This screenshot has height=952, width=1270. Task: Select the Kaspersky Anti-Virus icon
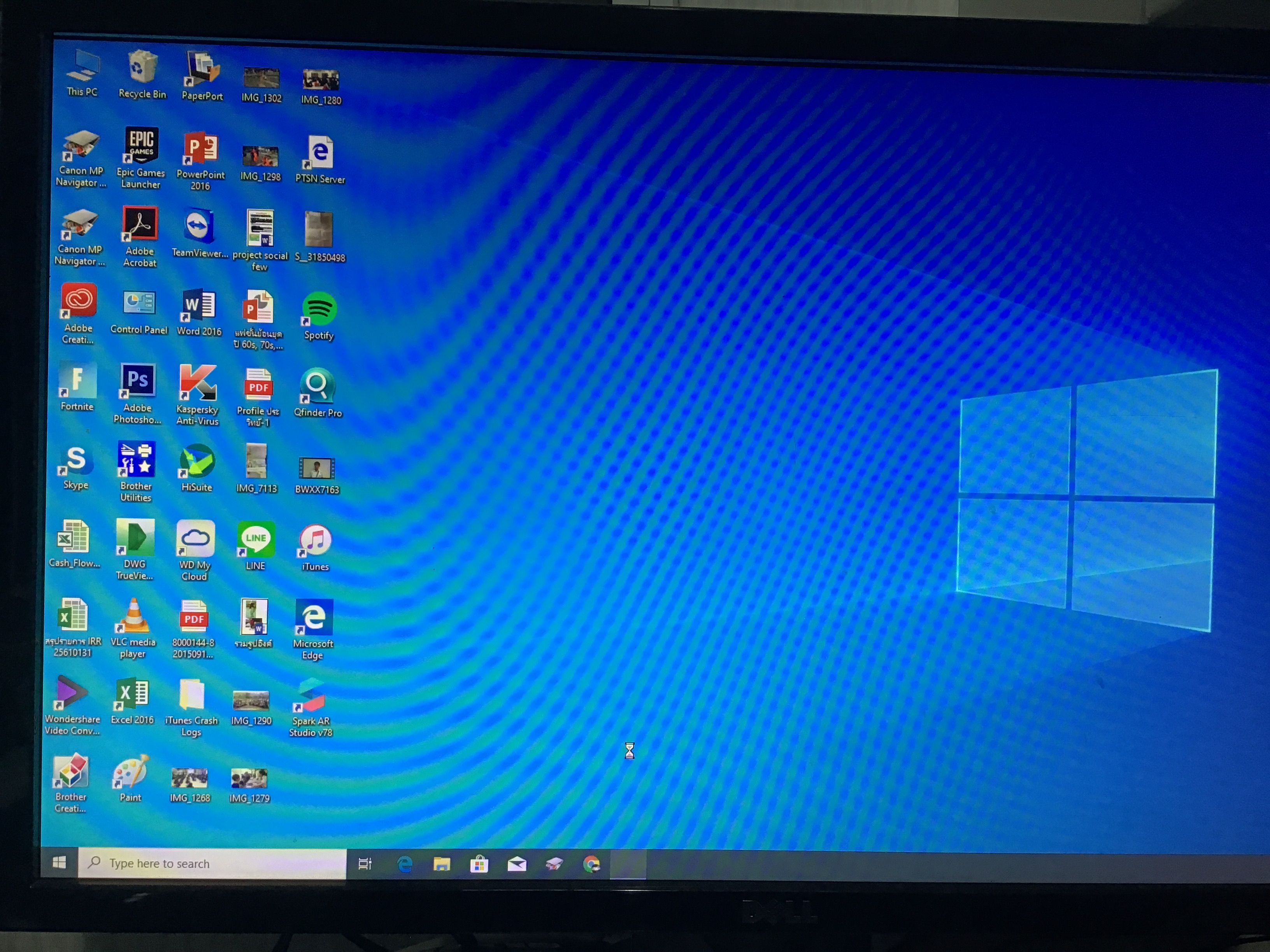click(x=198, y=382)
